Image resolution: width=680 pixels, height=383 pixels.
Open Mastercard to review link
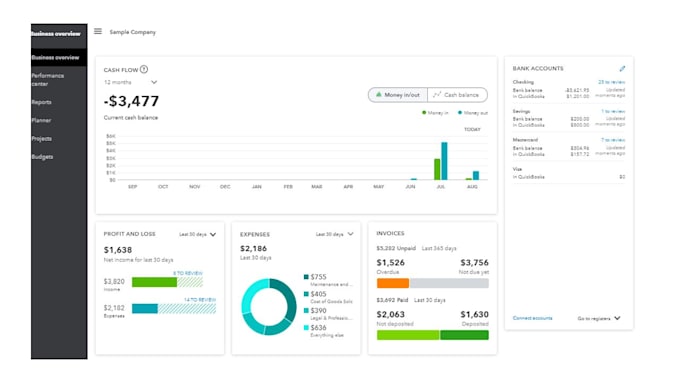click(613, 140)
